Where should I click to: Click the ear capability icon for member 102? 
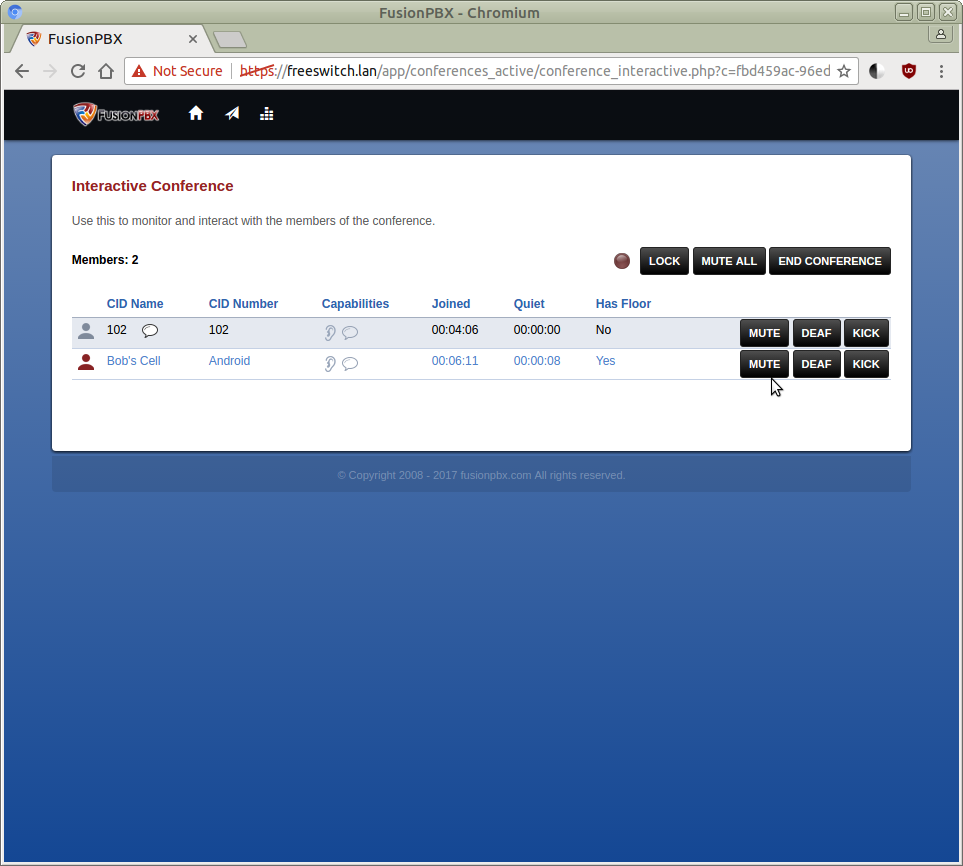330,333
